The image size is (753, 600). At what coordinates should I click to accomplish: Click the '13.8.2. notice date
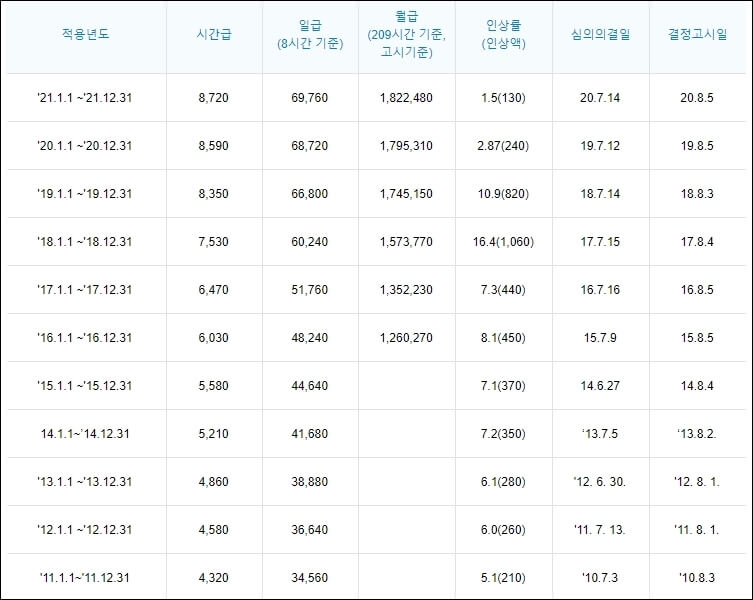point(697,434)
